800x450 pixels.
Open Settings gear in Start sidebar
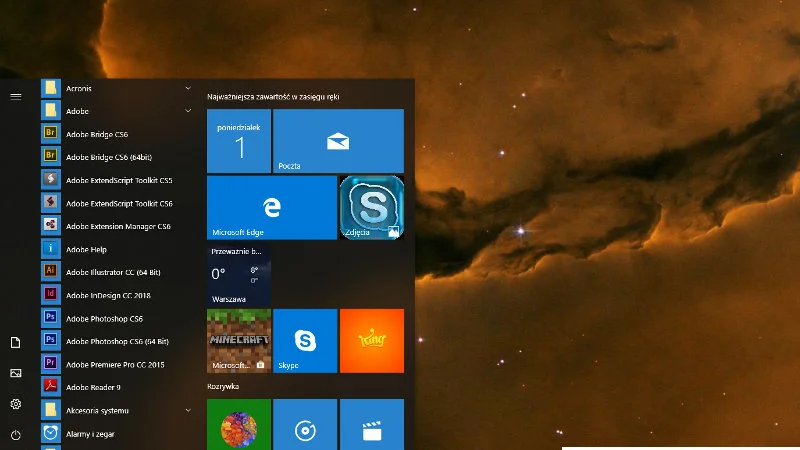pos(16,404)
